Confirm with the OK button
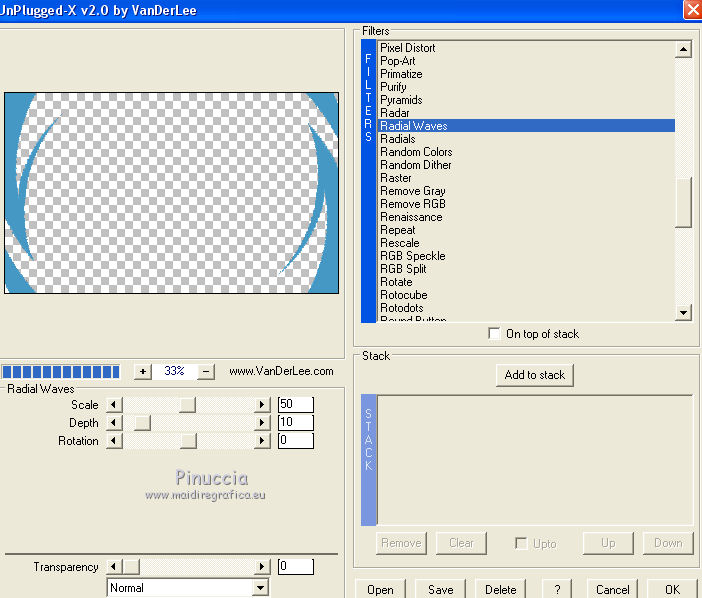Viewport: 702px width, 598px height. point(672,589)
